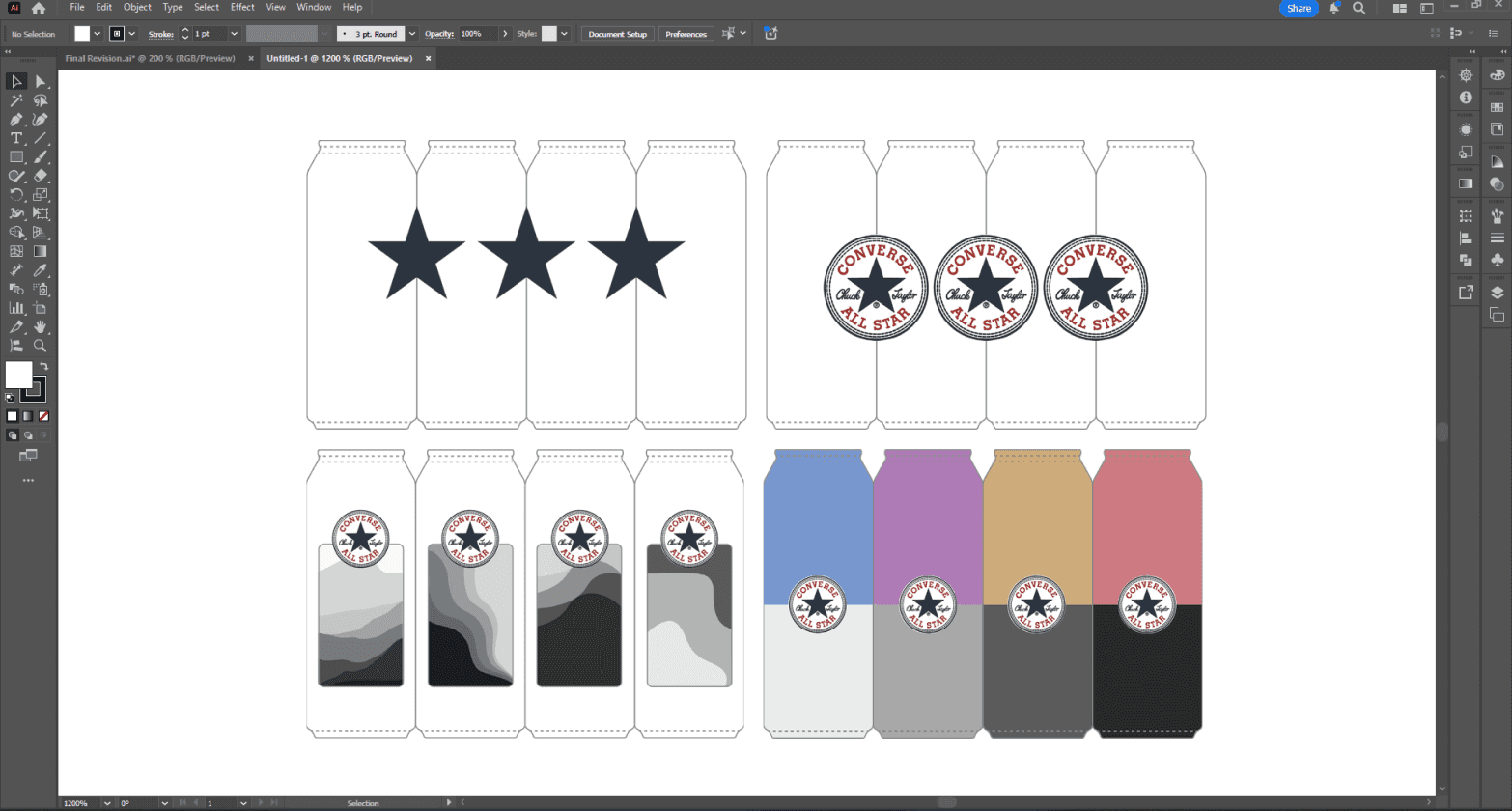This screenshot has height=811, width=1512.
Task: Open the Window menu
Action: [314, 7]
